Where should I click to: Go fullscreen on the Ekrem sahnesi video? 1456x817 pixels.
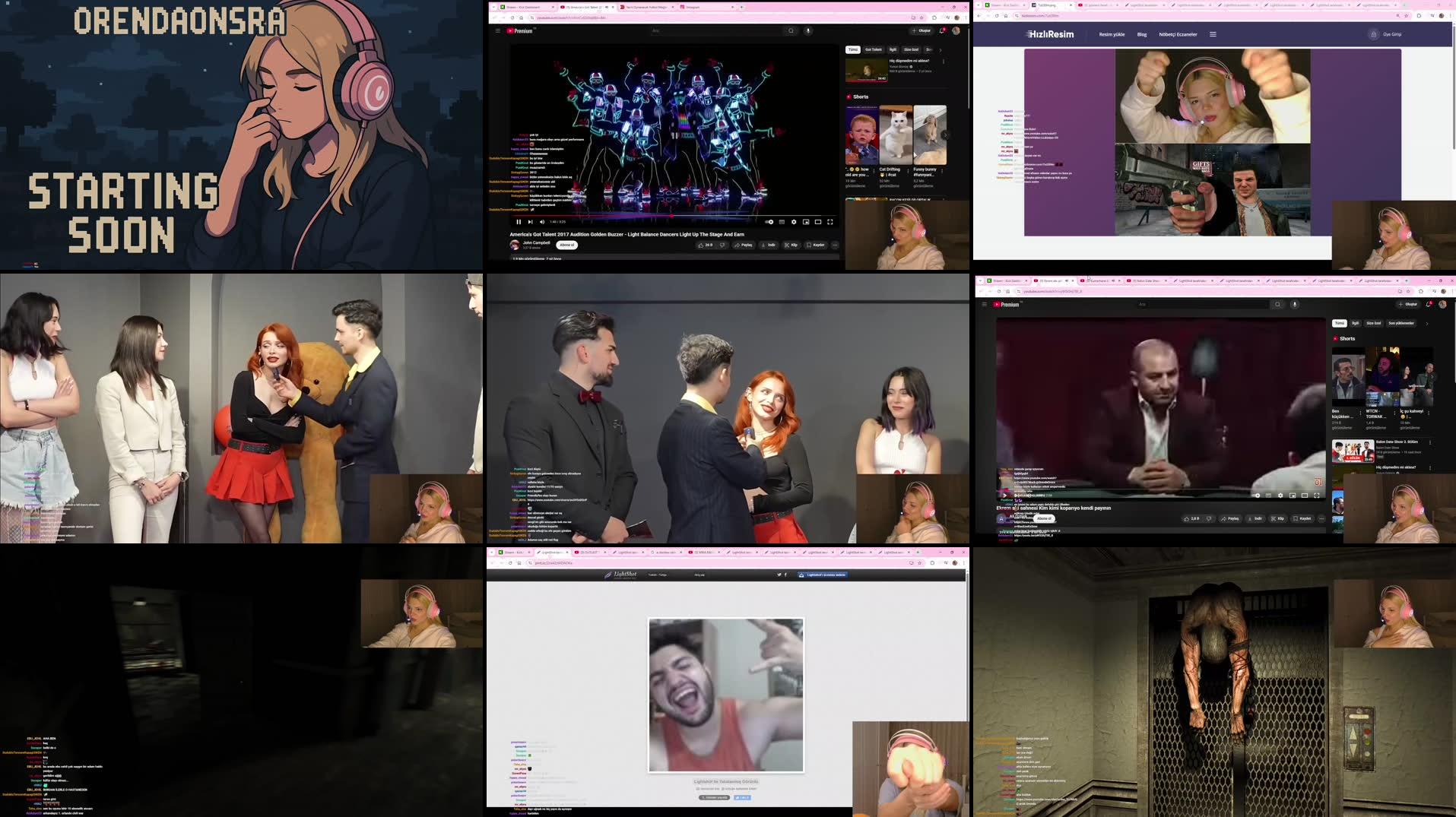[x=1317, y=496]
